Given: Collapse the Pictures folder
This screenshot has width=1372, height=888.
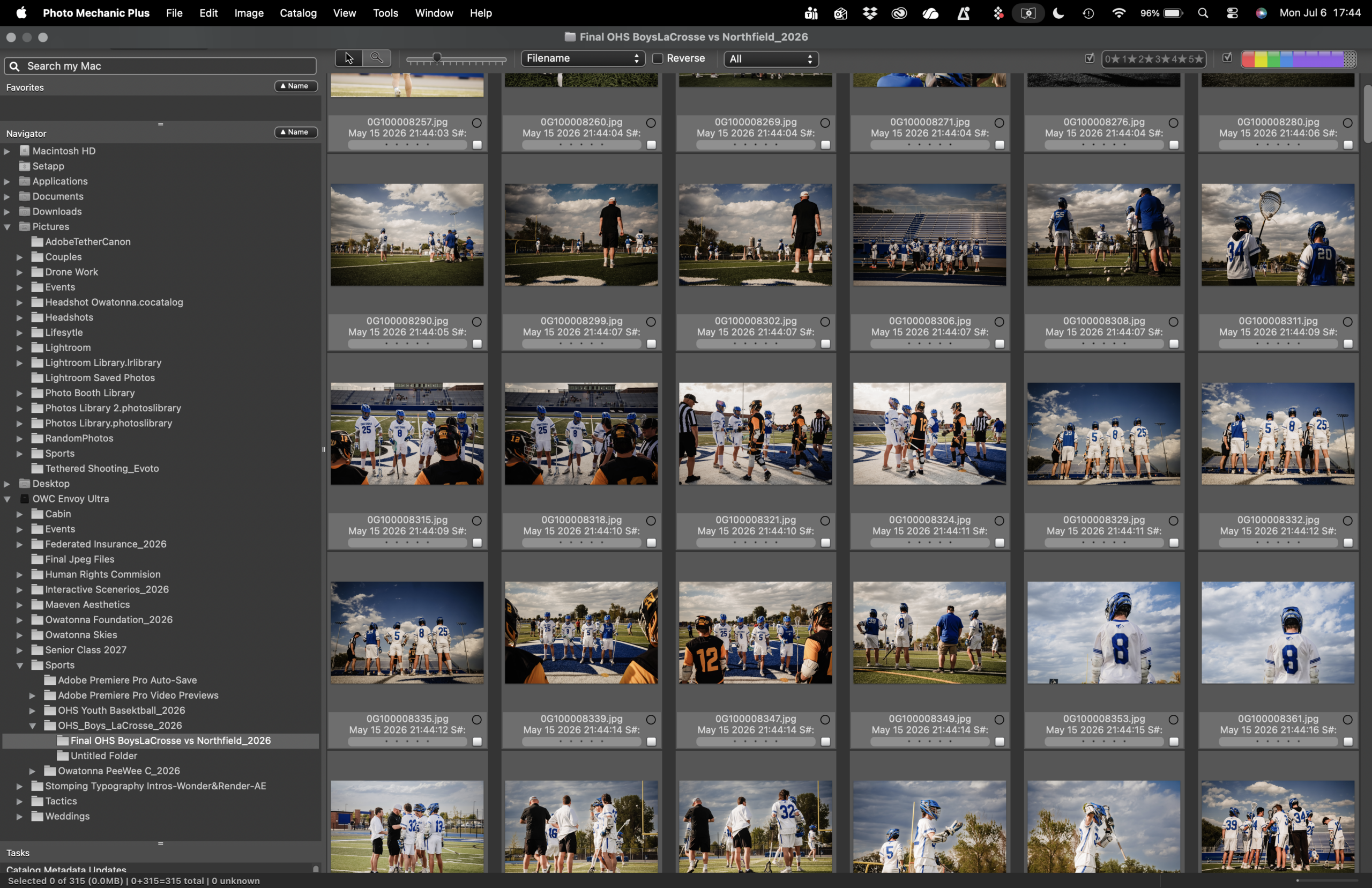Looking at the screenshot, I should [x=8, y=227].
